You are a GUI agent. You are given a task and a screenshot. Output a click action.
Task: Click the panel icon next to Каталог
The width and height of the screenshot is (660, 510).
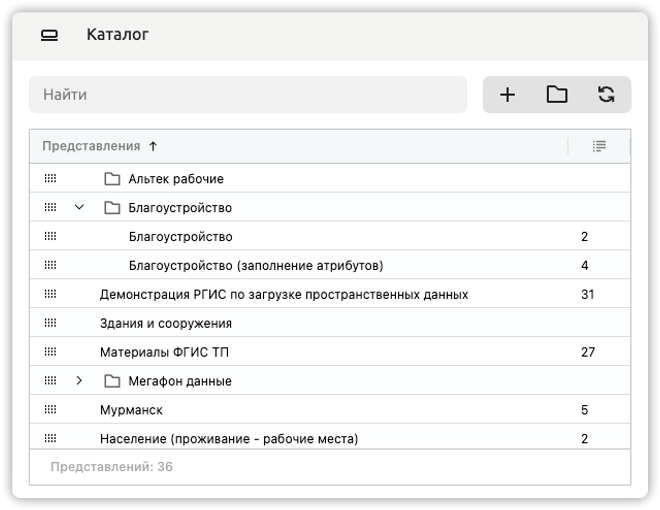point(49,35)
